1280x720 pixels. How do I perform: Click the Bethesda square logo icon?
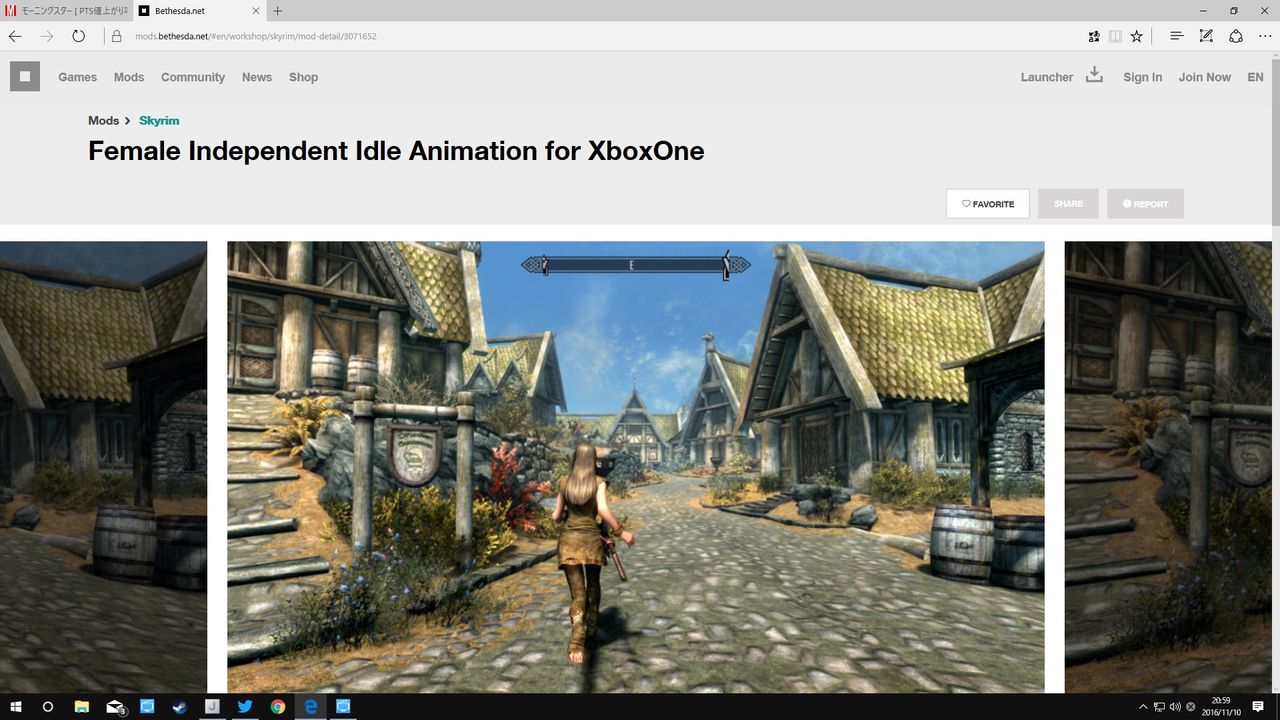25,76
